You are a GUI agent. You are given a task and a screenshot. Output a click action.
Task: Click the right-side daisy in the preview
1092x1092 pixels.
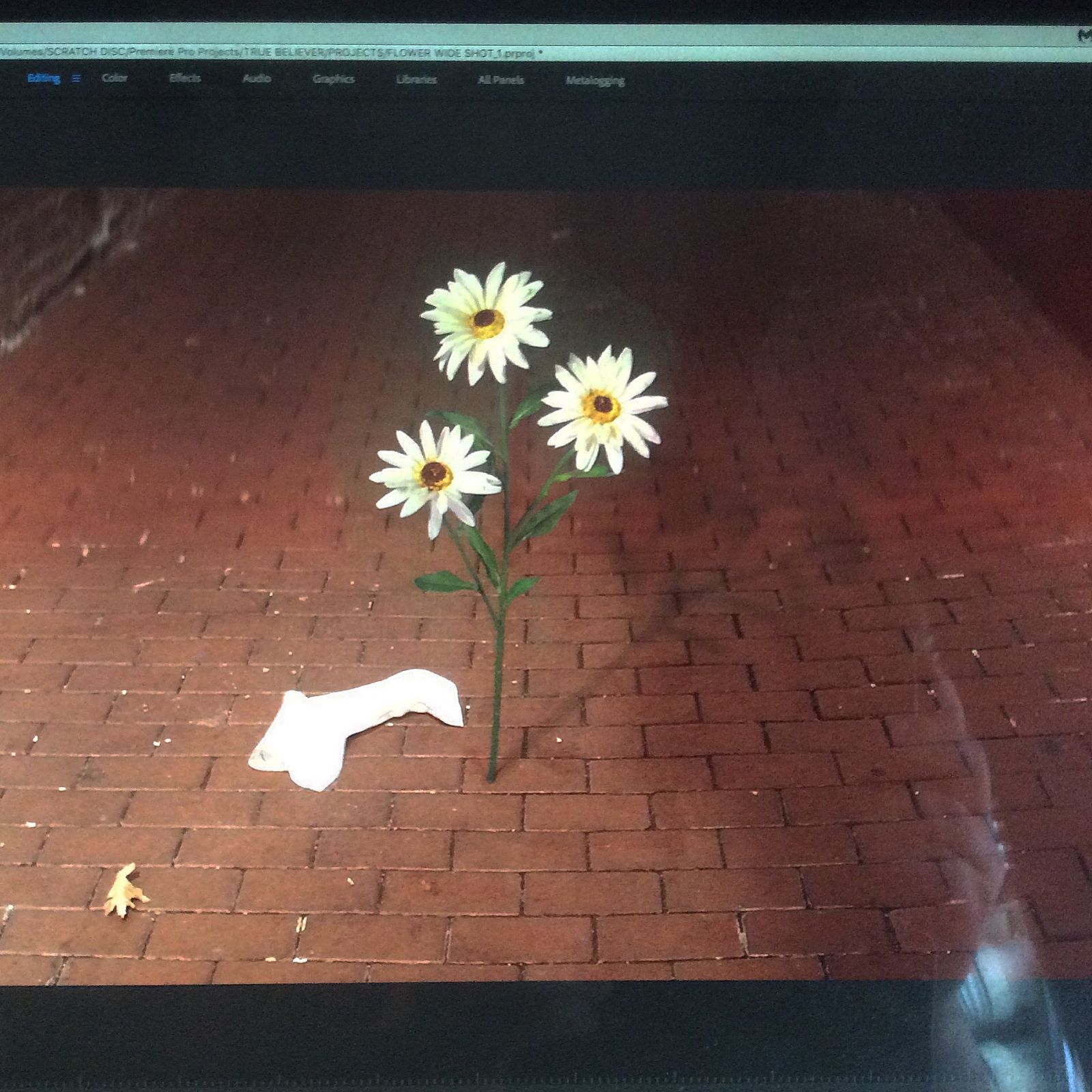tap(602, 407)
